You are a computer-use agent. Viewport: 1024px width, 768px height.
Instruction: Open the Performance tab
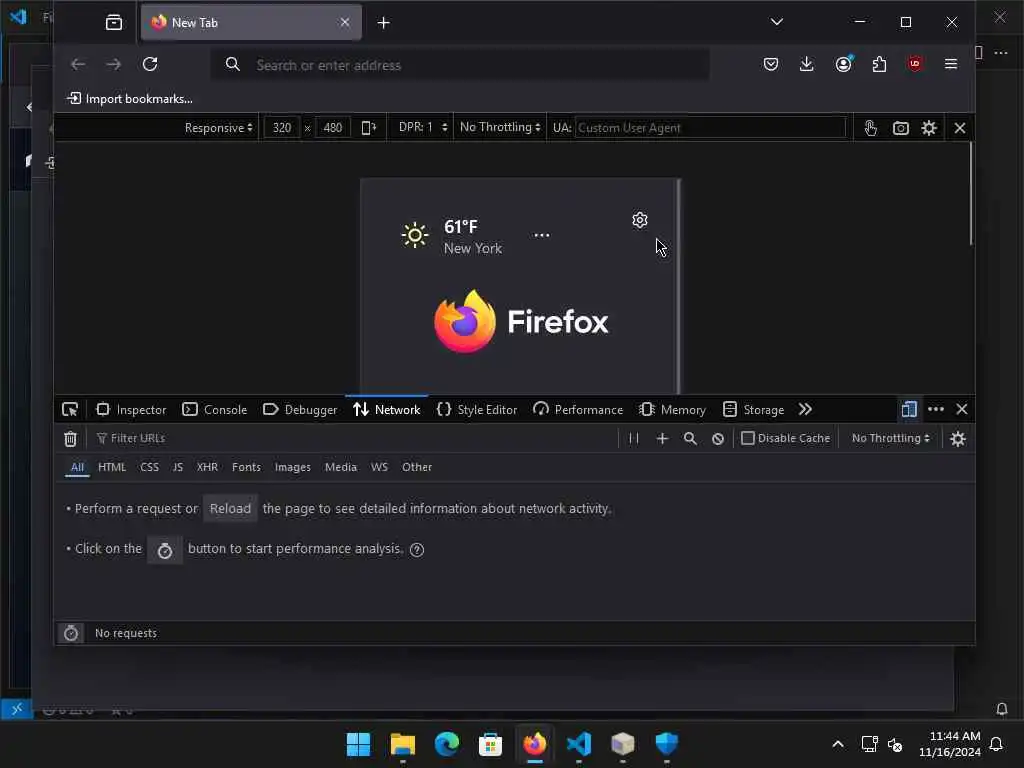coord(578,409)
